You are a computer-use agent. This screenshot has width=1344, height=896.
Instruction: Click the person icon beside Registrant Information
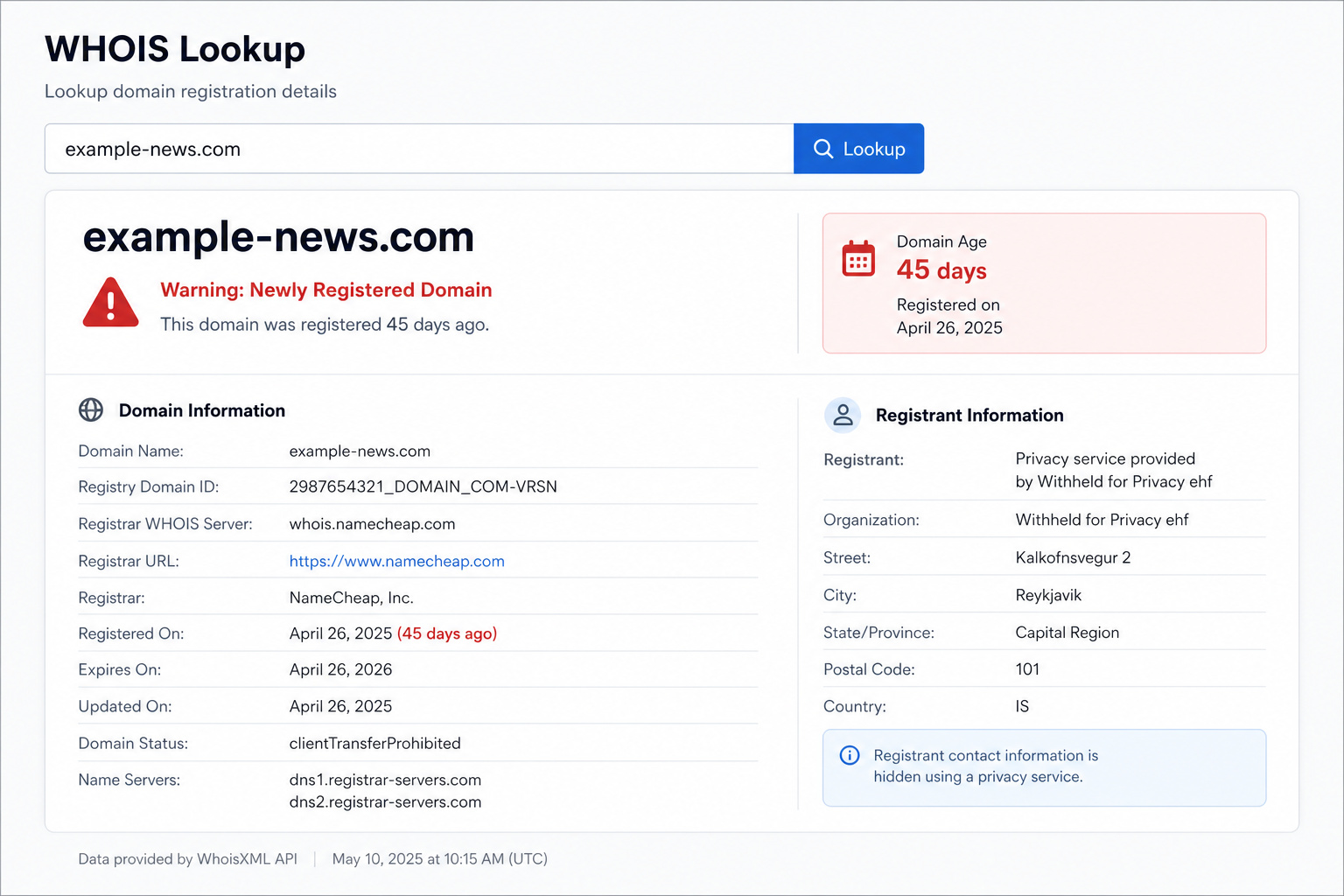tap(843, 415)
